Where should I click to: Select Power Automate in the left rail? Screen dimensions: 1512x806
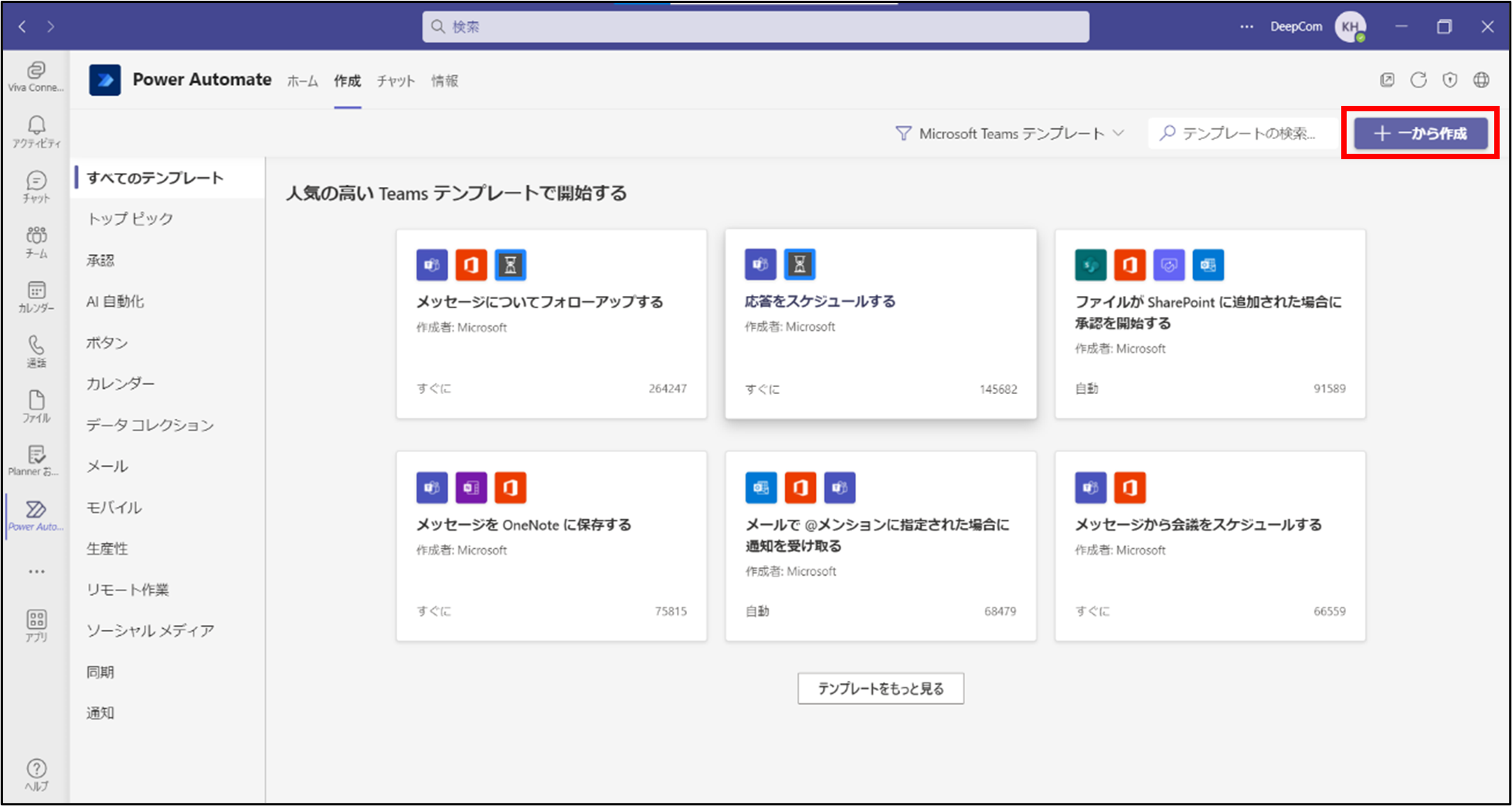point(36,516)
